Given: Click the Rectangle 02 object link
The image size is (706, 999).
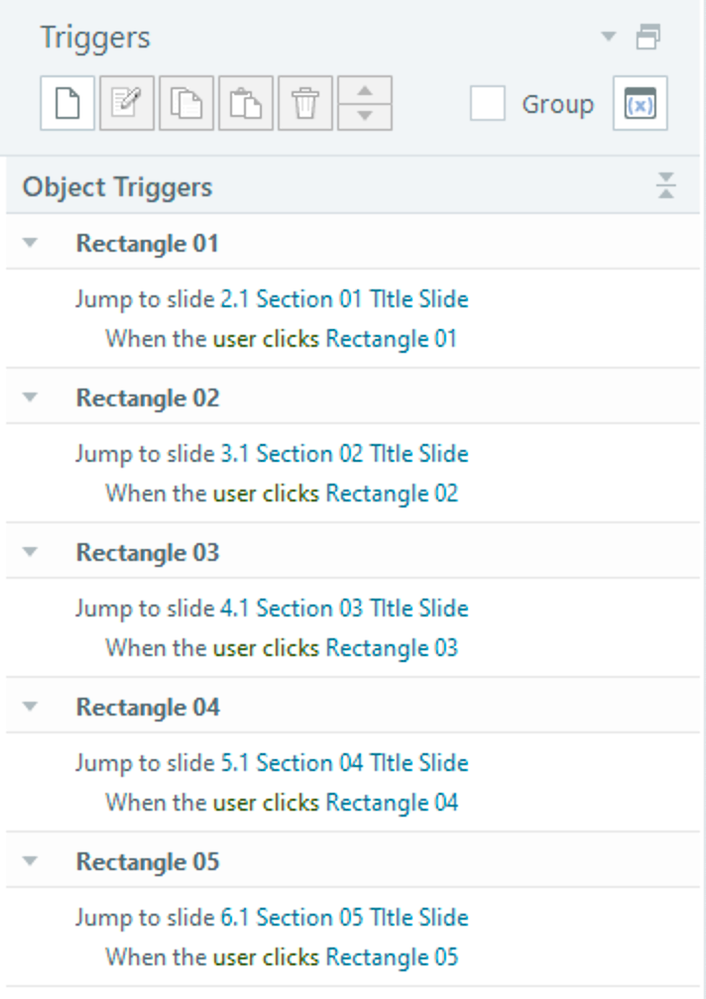Looking at the screenshot, I should [x=392, y=493].
